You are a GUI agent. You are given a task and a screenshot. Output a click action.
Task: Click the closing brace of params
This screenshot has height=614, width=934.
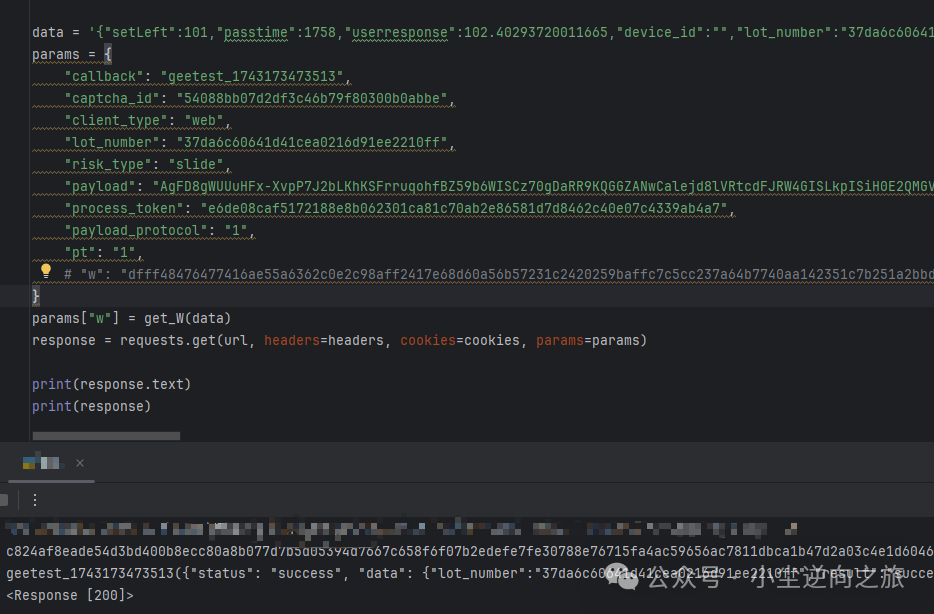pyautogui.click(x=36, y=296)
